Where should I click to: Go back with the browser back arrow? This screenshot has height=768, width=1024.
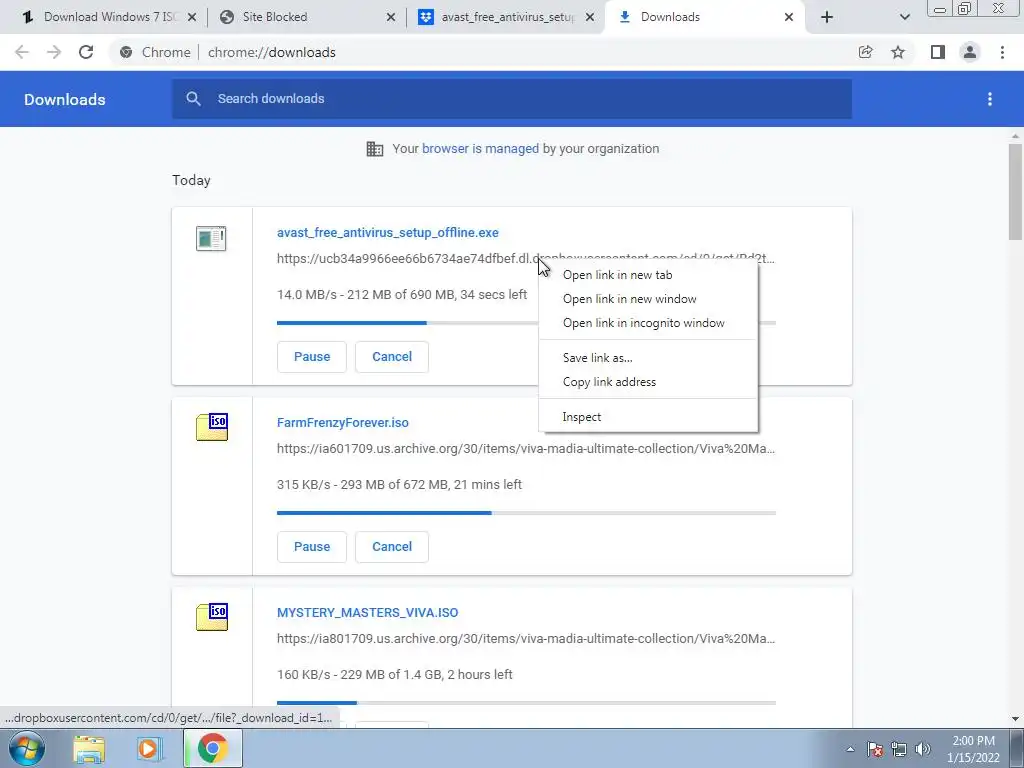tap(22, 52)
